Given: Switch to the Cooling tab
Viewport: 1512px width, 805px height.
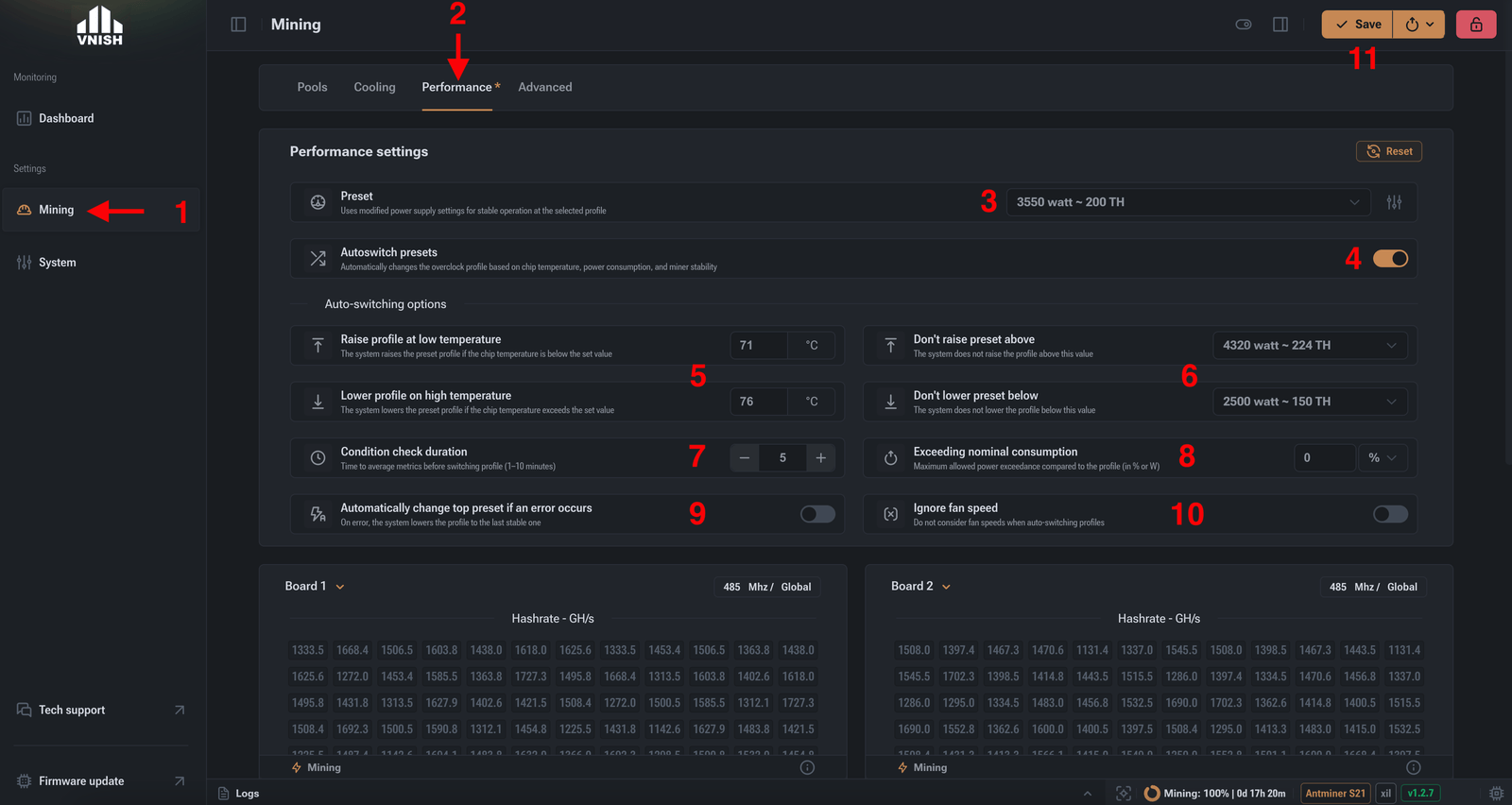Looking at the screenshot, I should pyautogui.click(x=374, y=87).
